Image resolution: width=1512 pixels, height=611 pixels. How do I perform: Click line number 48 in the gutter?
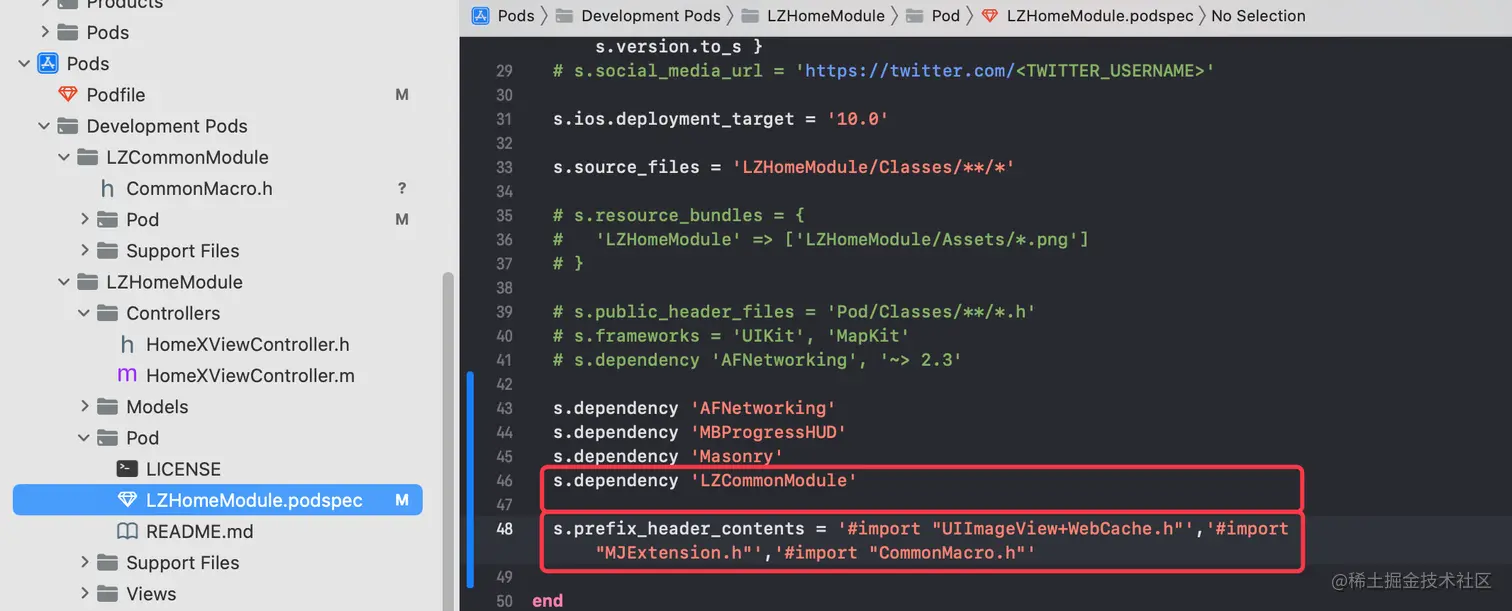pyautogui.click(x=504, y=528)
